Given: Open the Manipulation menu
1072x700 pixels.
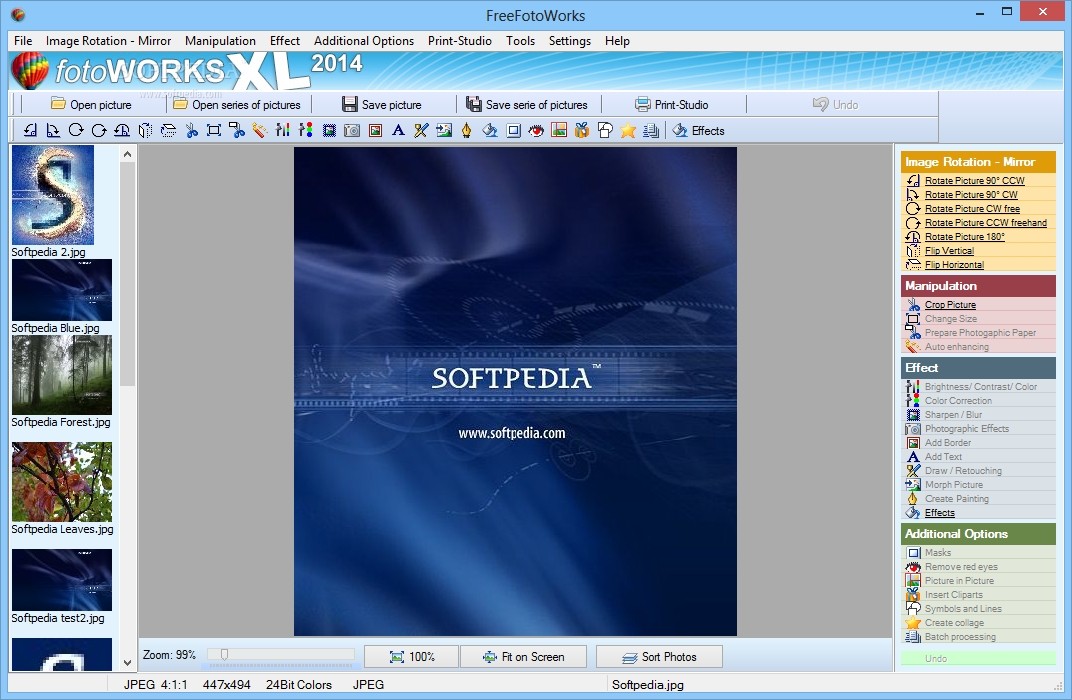Looking at the screenshot, I should pos(220,41).
